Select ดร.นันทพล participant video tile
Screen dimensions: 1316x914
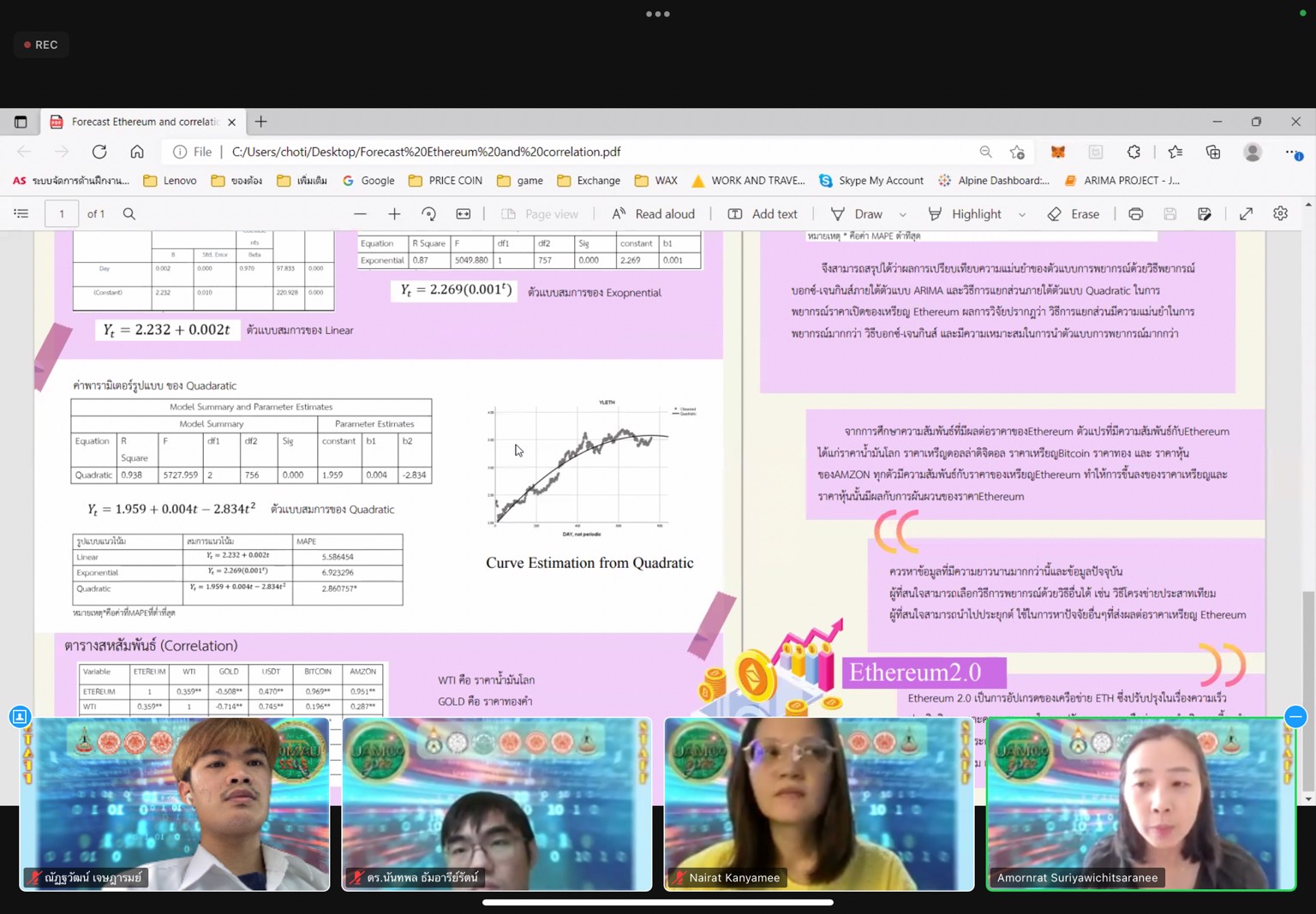click(x=497, y=803)
